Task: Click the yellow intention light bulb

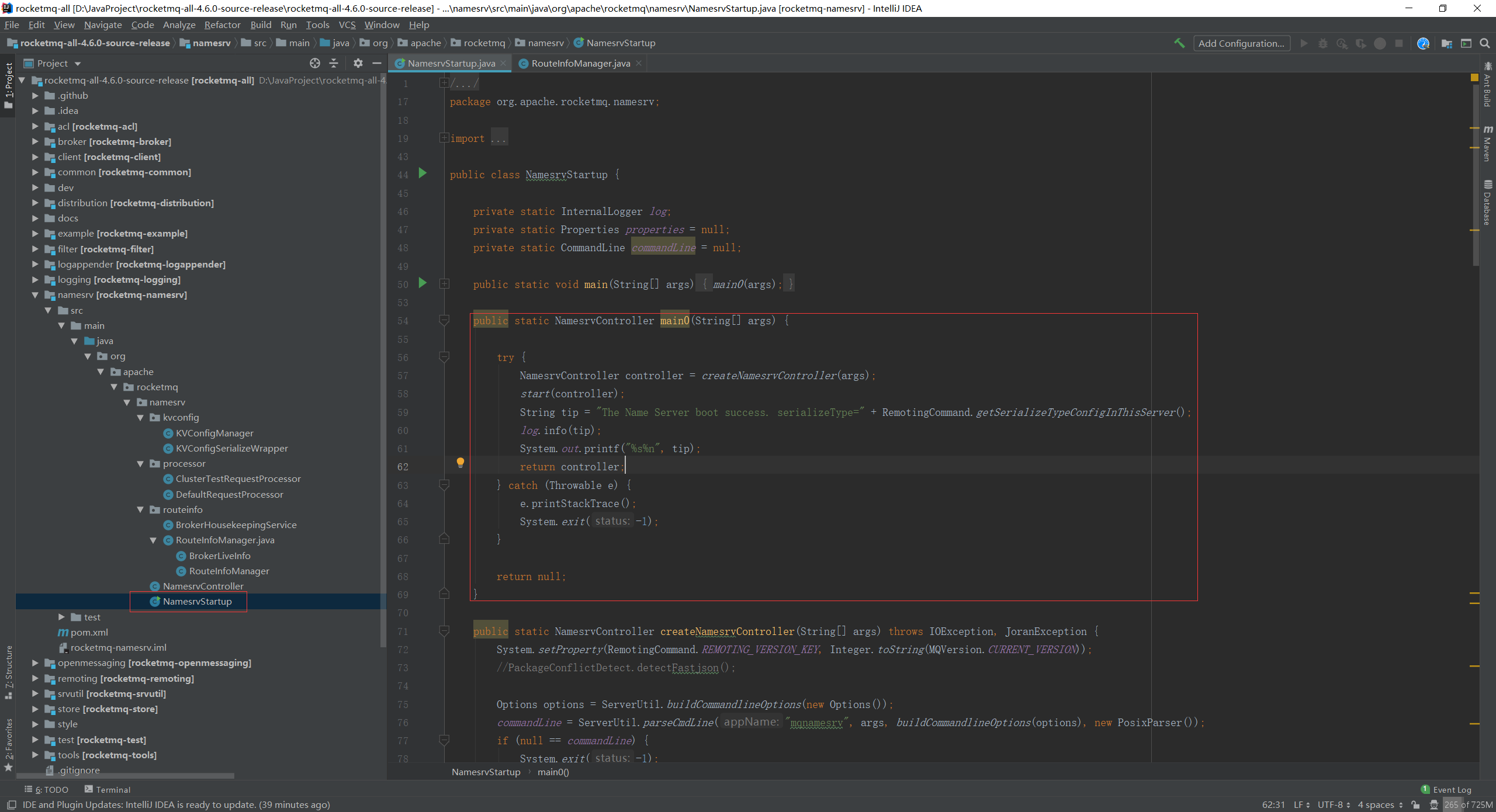Action: point(460,463)
